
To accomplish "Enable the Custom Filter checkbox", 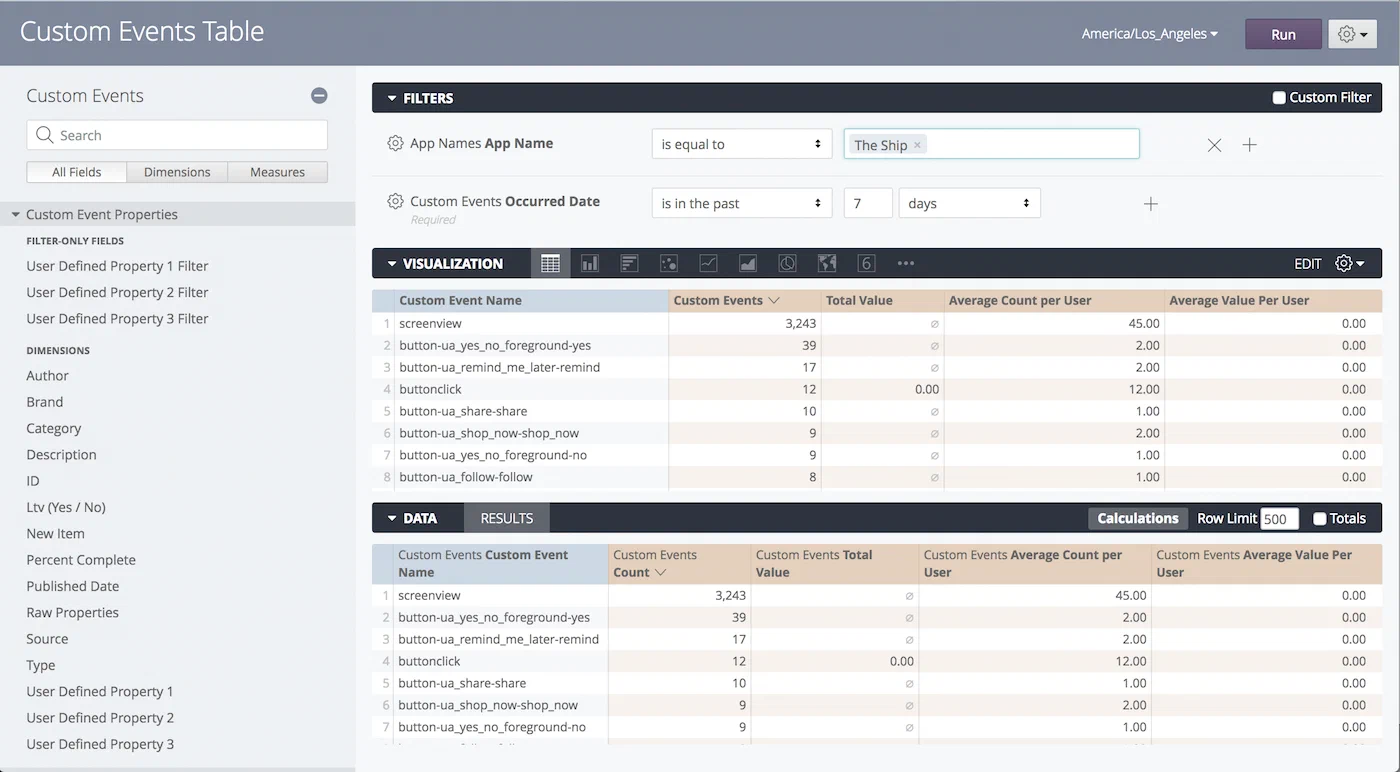I will tap(1277, 98).
